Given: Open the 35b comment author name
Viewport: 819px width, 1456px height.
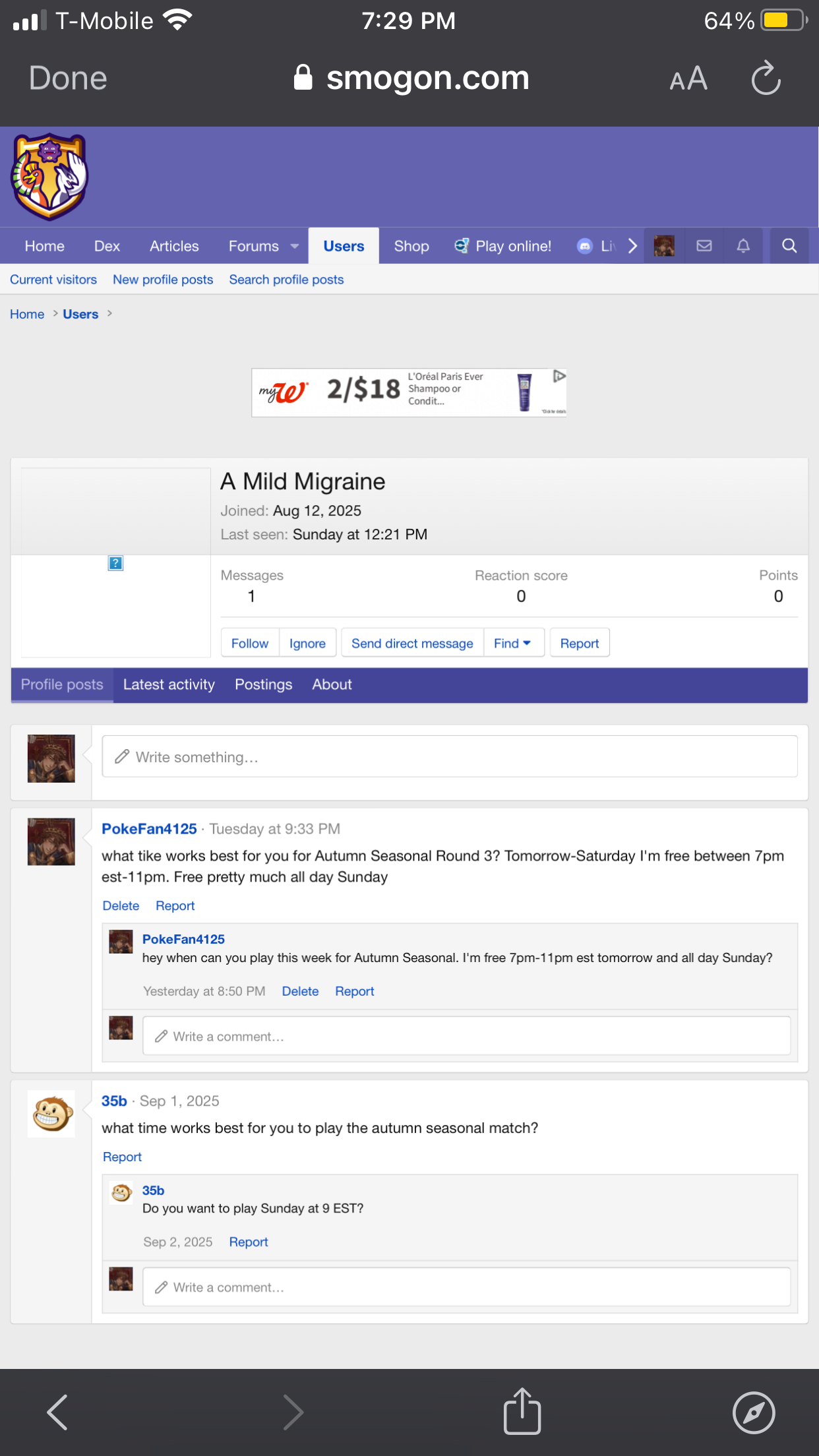Looking at the screenshot, I should (x=153, y=1190).
